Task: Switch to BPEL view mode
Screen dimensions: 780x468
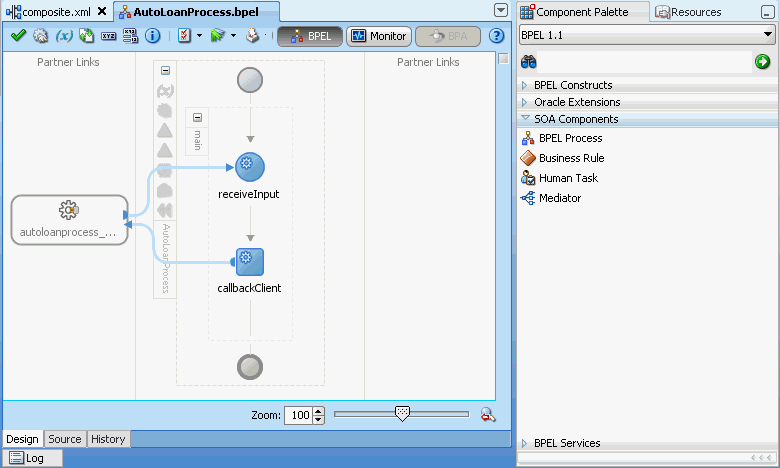Action: pos(310,36)
